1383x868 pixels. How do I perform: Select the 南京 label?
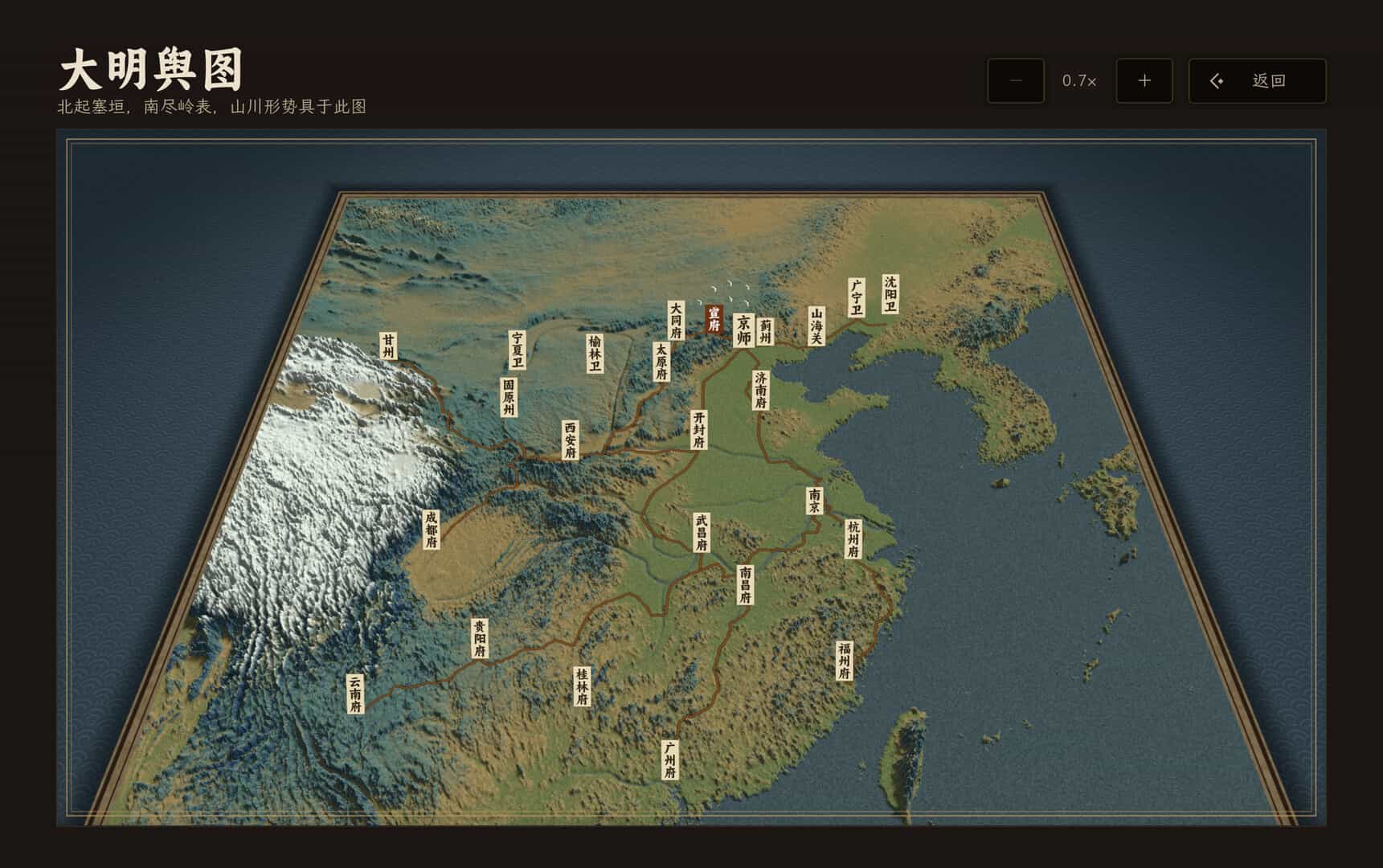[815, 500]
